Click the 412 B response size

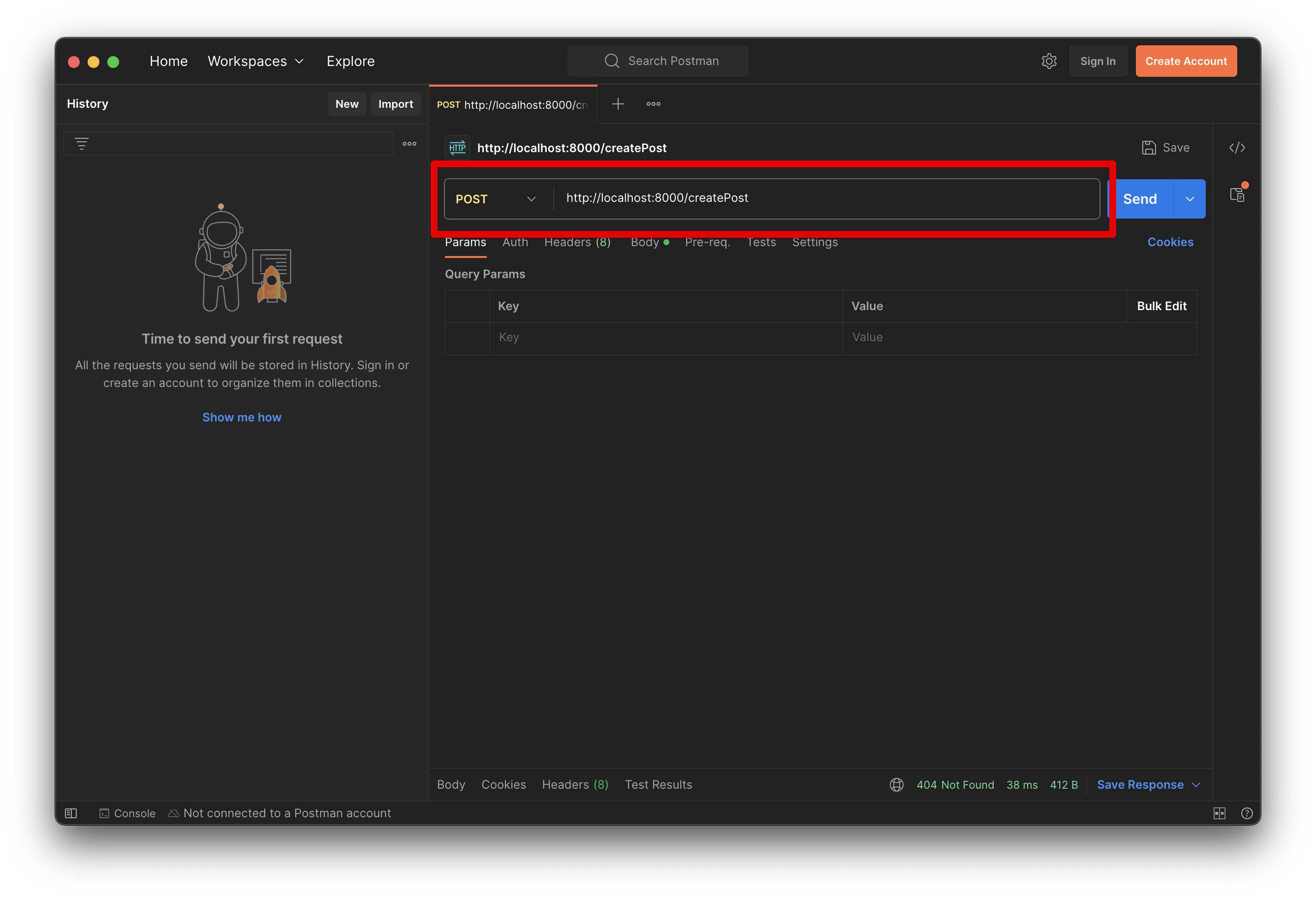(1064, 785)
